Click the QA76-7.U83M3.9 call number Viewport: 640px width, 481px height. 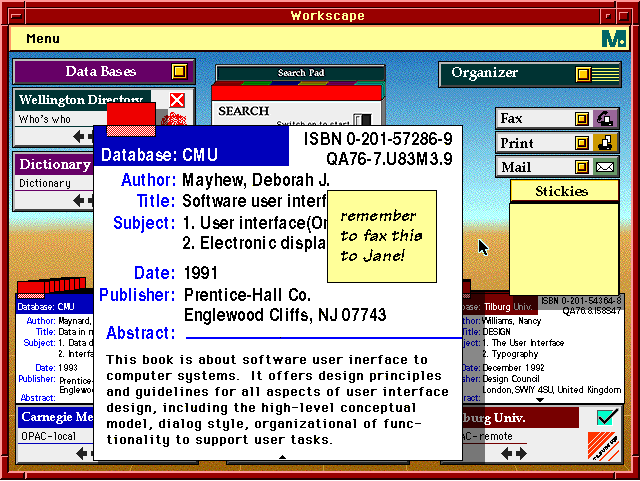click(x=389, y=159)
